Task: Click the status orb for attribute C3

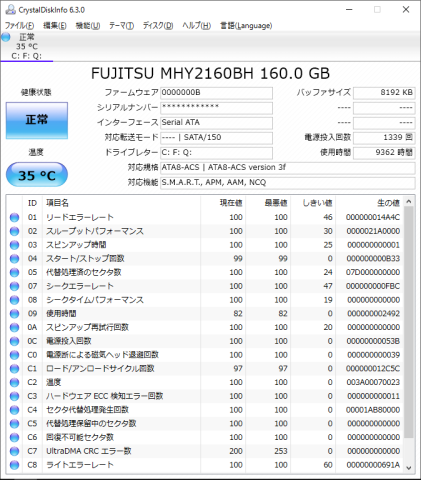Action: (14, 396)
